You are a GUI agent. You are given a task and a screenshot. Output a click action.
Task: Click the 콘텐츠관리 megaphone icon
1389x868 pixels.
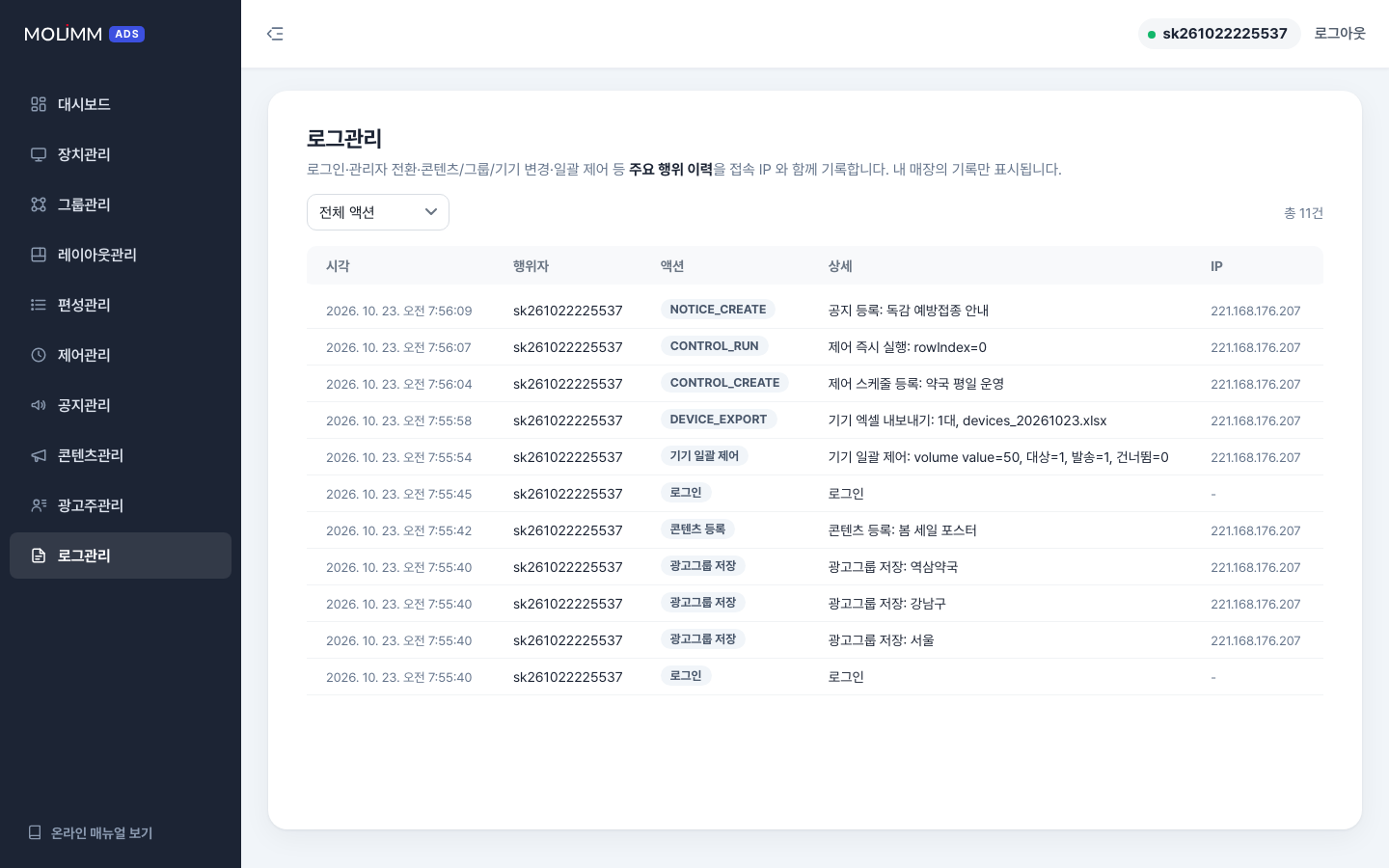pos(39,455)
